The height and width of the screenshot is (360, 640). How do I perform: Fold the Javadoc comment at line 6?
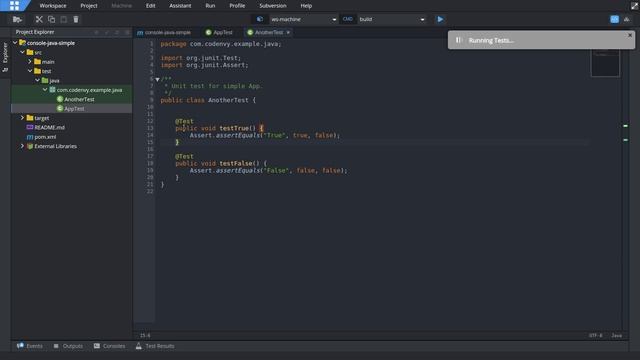coord(158,80)
